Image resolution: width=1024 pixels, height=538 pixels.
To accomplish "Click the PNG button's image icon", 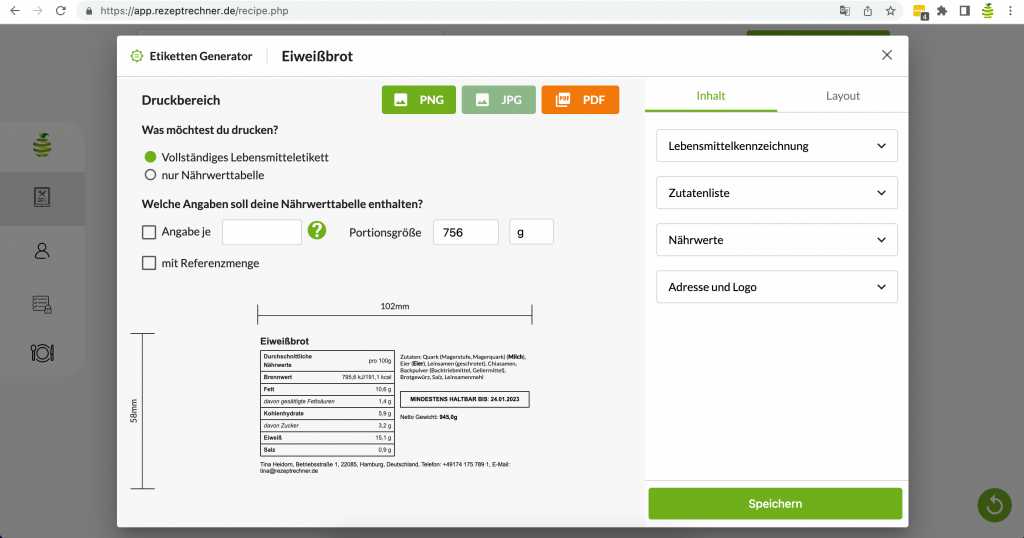I will (401, 100).
